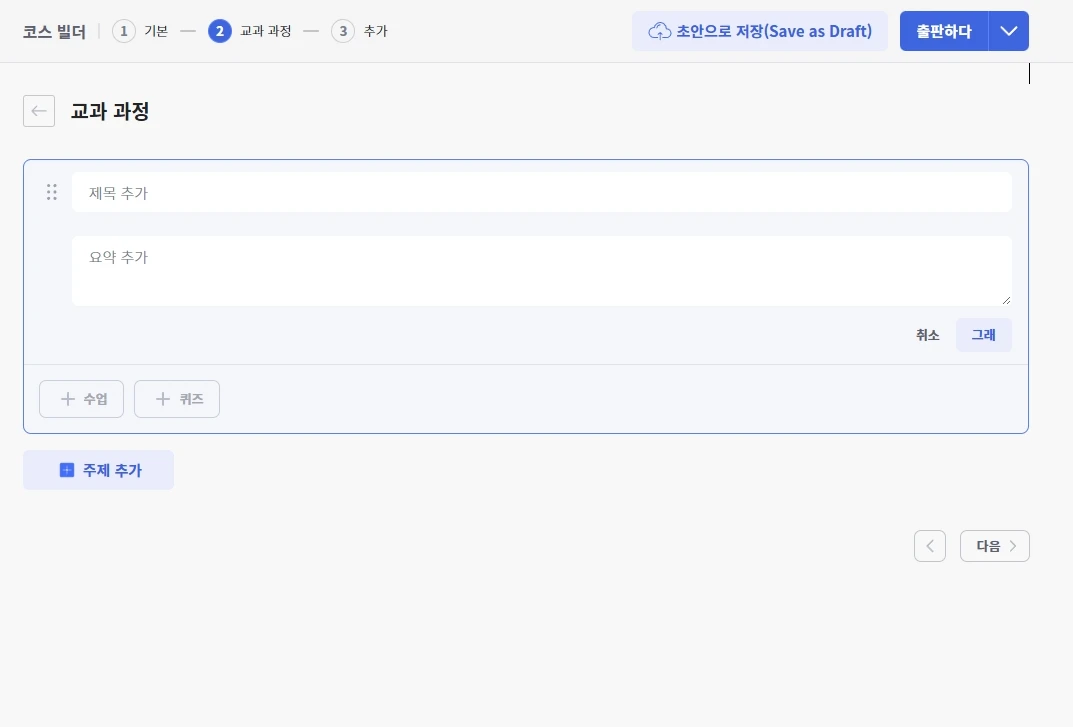Click the 코스 빌더 heading text
Image resolution: width=1073 pixels, height=727 pixels.
[x=54, y=31]
